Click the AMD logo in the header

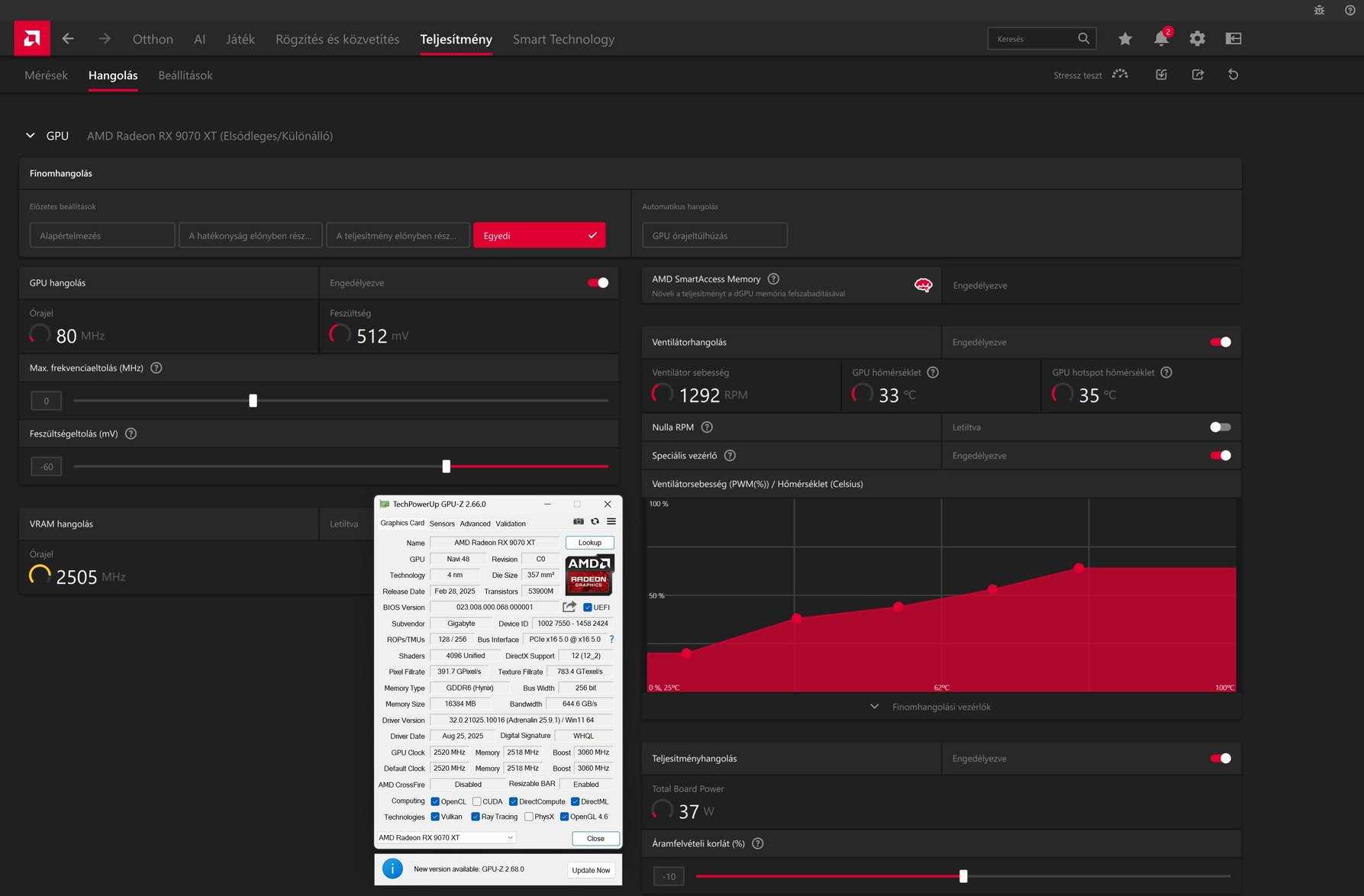point(32,38)
